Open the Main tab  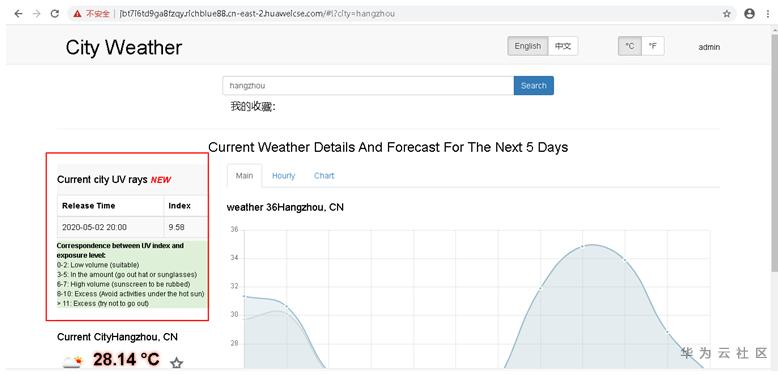click(244, 176)
